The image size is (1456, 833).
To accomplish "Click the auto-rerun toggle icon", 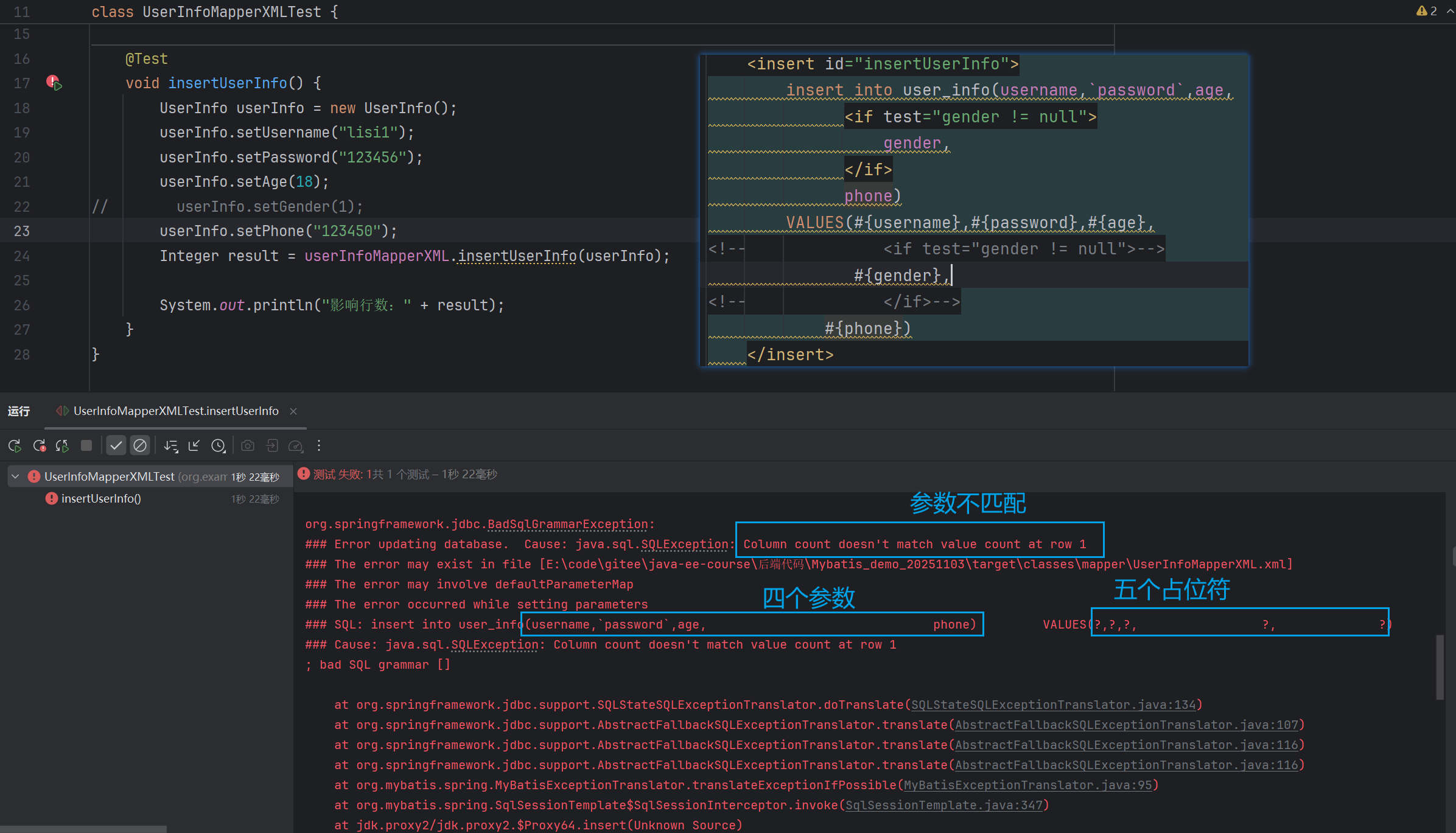I will (62, 446).
